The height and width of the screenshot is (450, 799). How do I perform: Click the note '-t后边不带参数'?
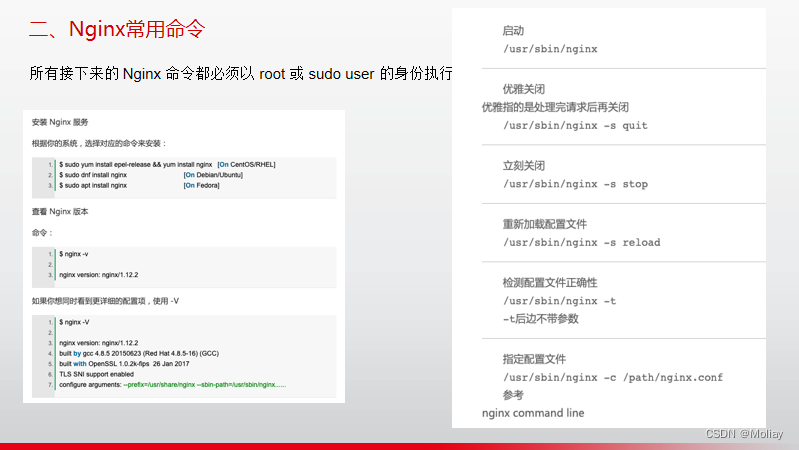coord(541,319)
